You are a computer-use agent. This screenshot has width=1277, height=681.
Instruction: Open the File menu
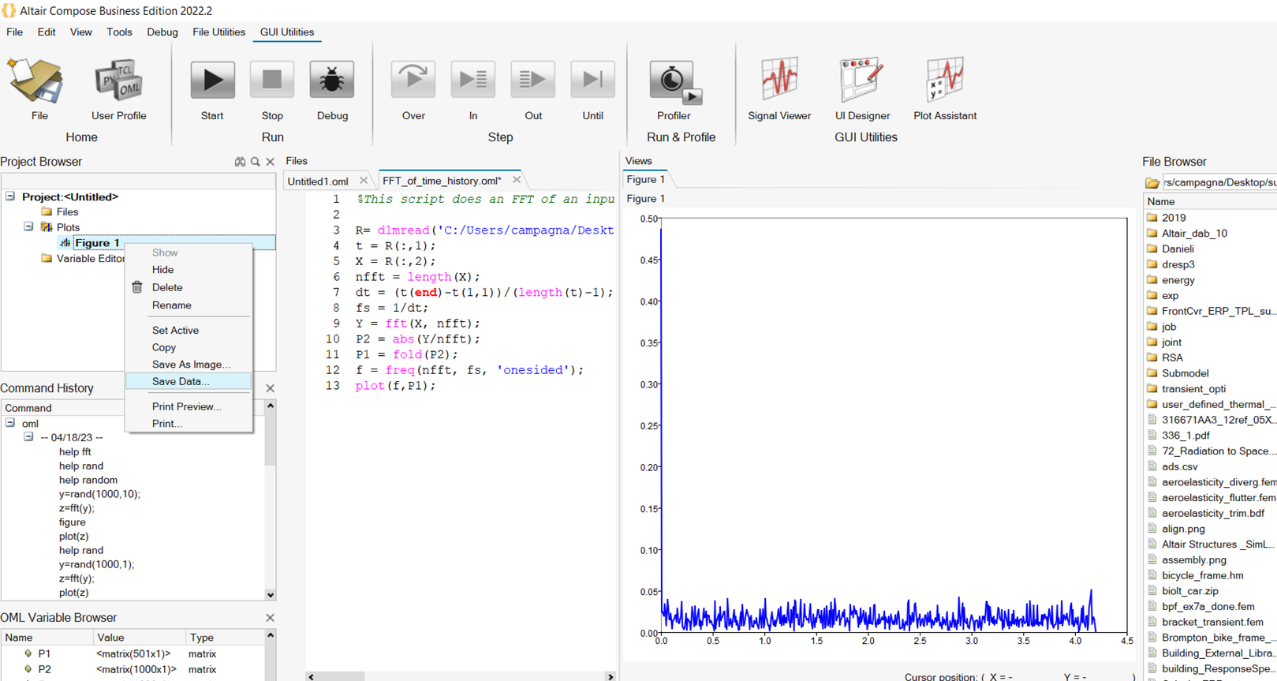point(14,32)
